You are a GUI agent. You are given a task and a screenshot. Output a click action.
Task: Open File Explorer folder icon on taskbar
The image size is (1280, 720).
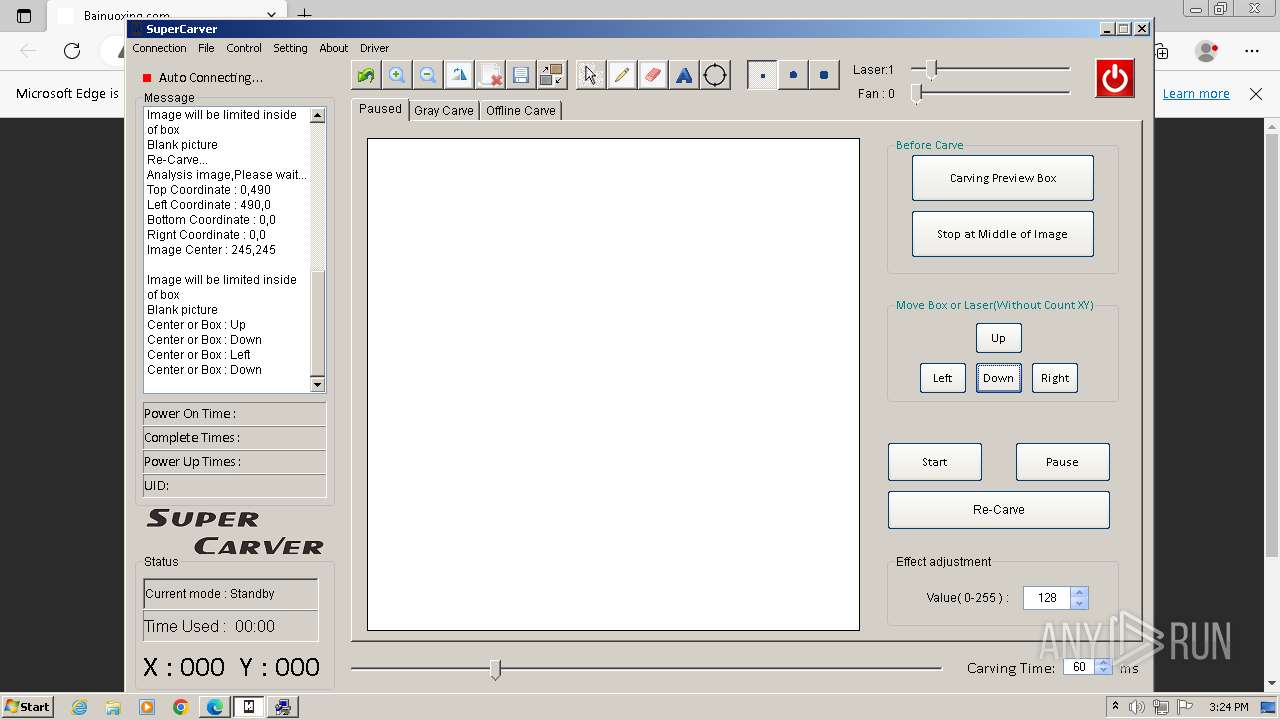113,707
